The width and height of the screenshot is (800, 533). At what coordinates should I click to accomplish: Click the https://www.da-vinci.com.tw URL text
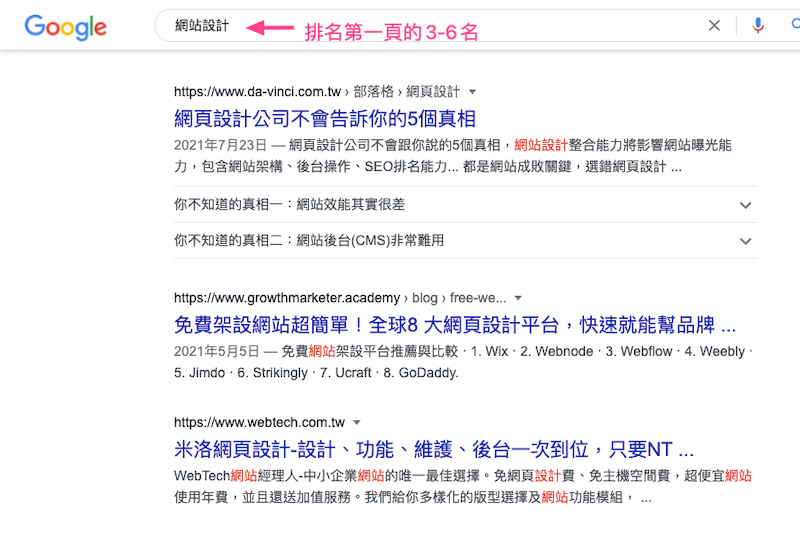click(257, 92)
